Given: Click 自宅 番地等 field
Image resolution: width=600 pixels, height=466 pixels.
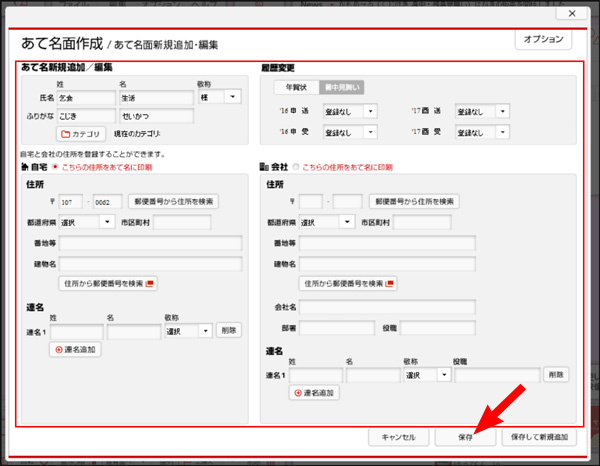Looking at the screenshot, I should point(150,243).
